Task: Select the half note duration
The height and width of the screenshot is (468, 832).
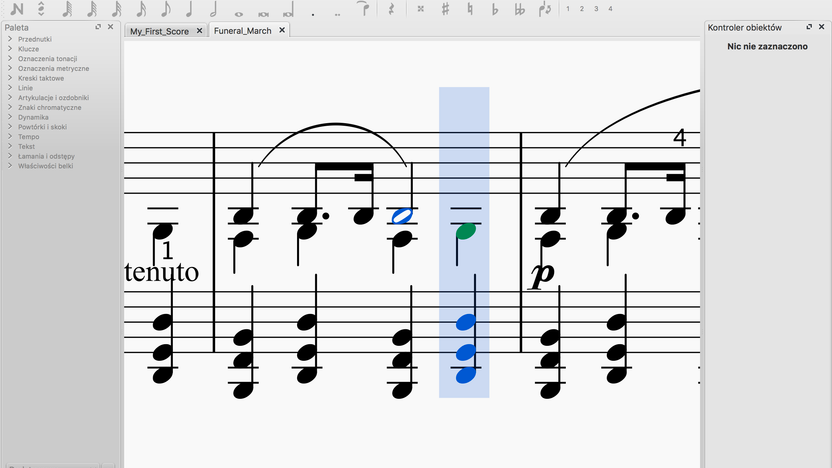Action: [214, 8]
